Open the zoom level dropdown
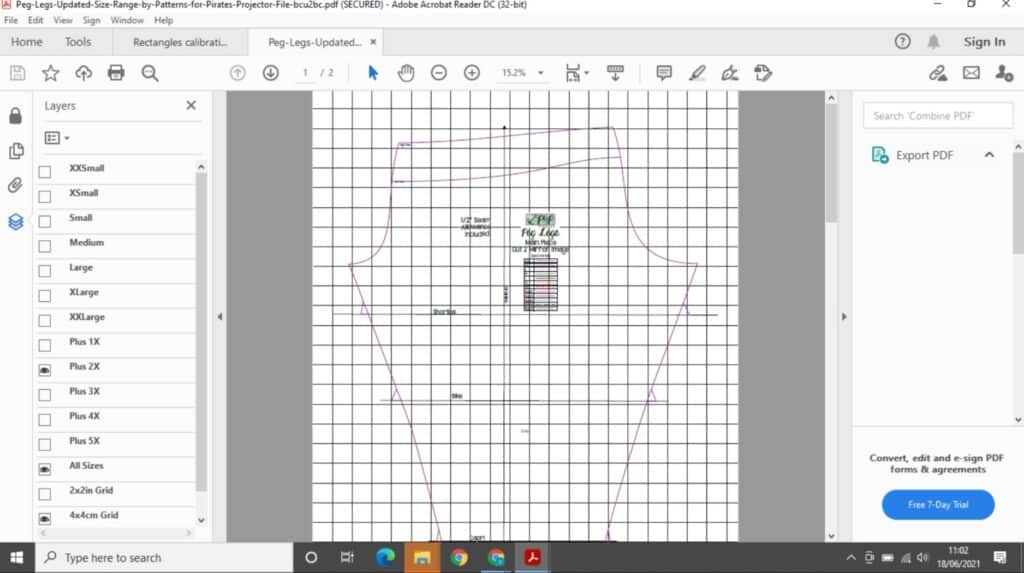The image size is (1024, 573). point(540,73)
